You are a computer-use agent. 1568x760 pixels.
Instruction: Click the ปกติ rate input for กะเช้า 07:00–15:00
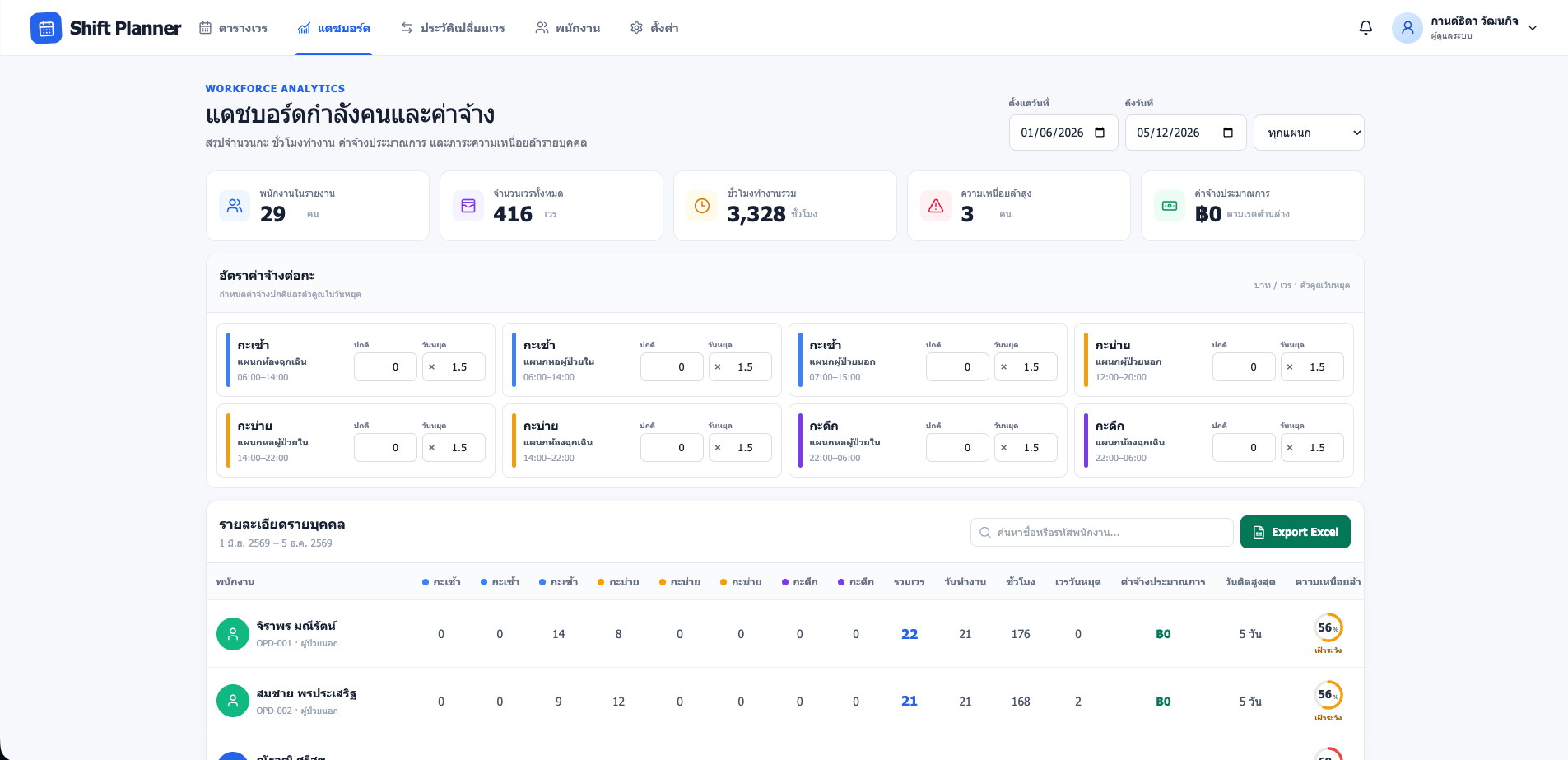[x=957, y=367]
